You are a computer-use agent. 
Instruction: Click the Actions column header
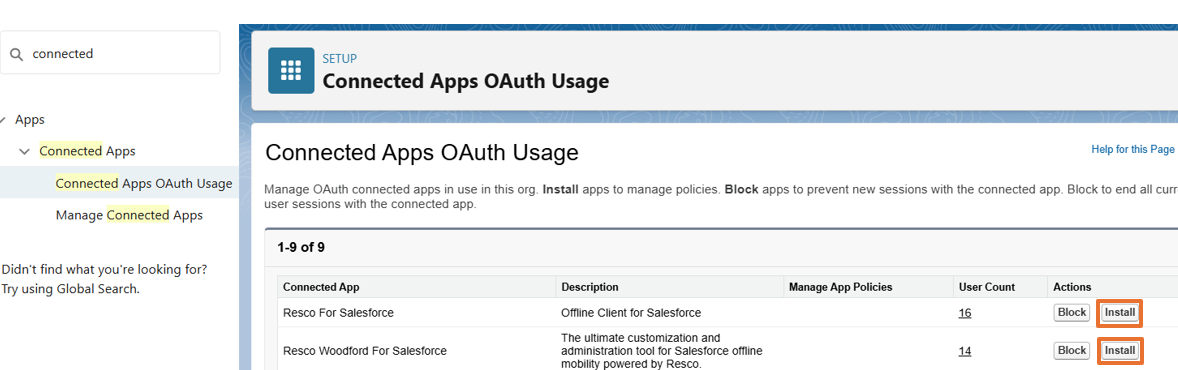pyautogui.click(x=1072, y=287)
